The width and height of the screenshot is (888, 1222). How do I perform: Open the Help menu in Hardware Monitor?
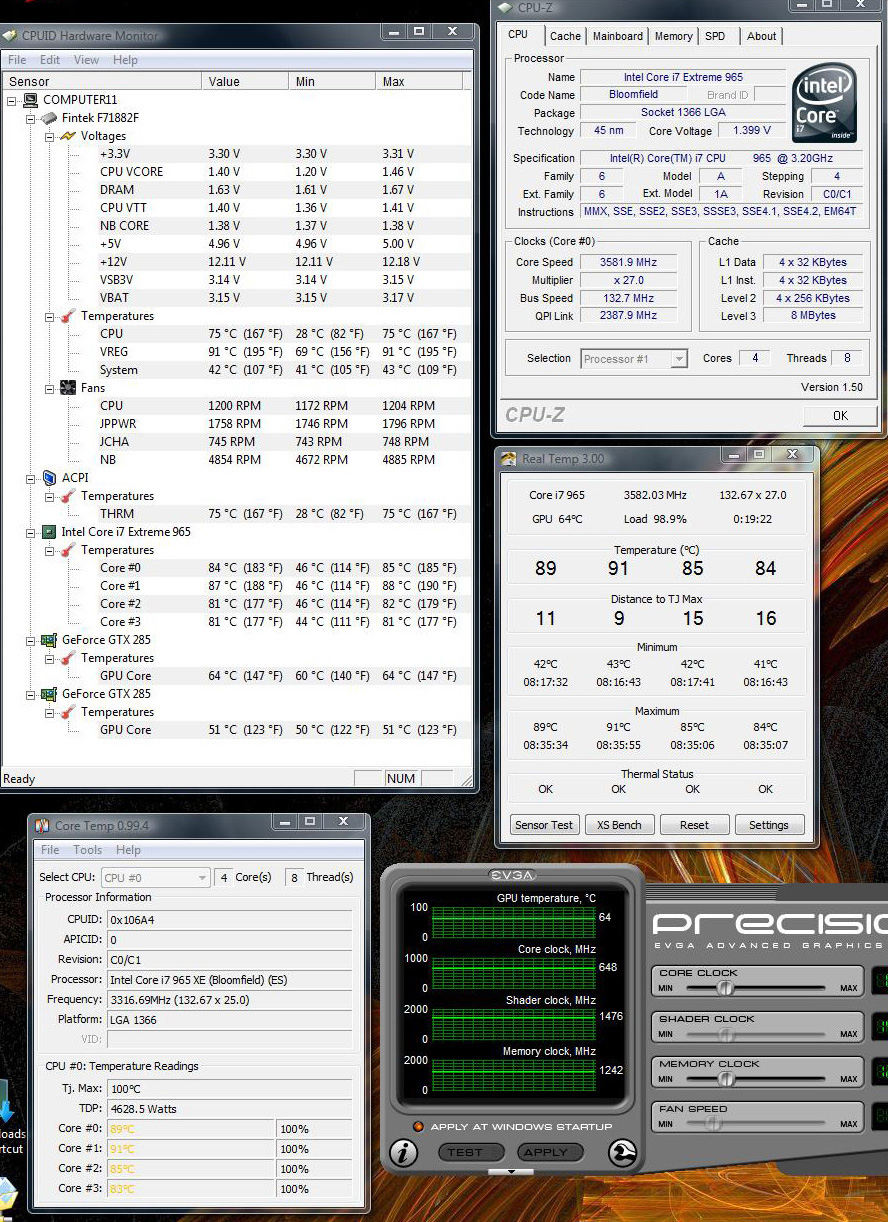[125, 60]
